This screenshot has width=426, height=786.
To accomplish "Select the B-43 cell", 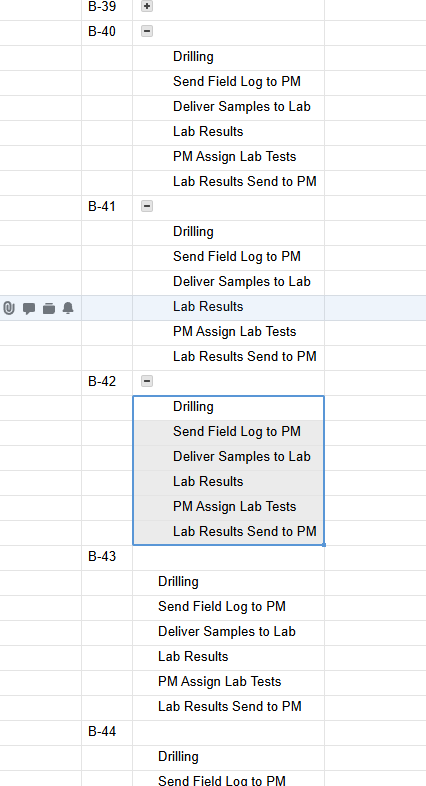I will tap(107, 556).
